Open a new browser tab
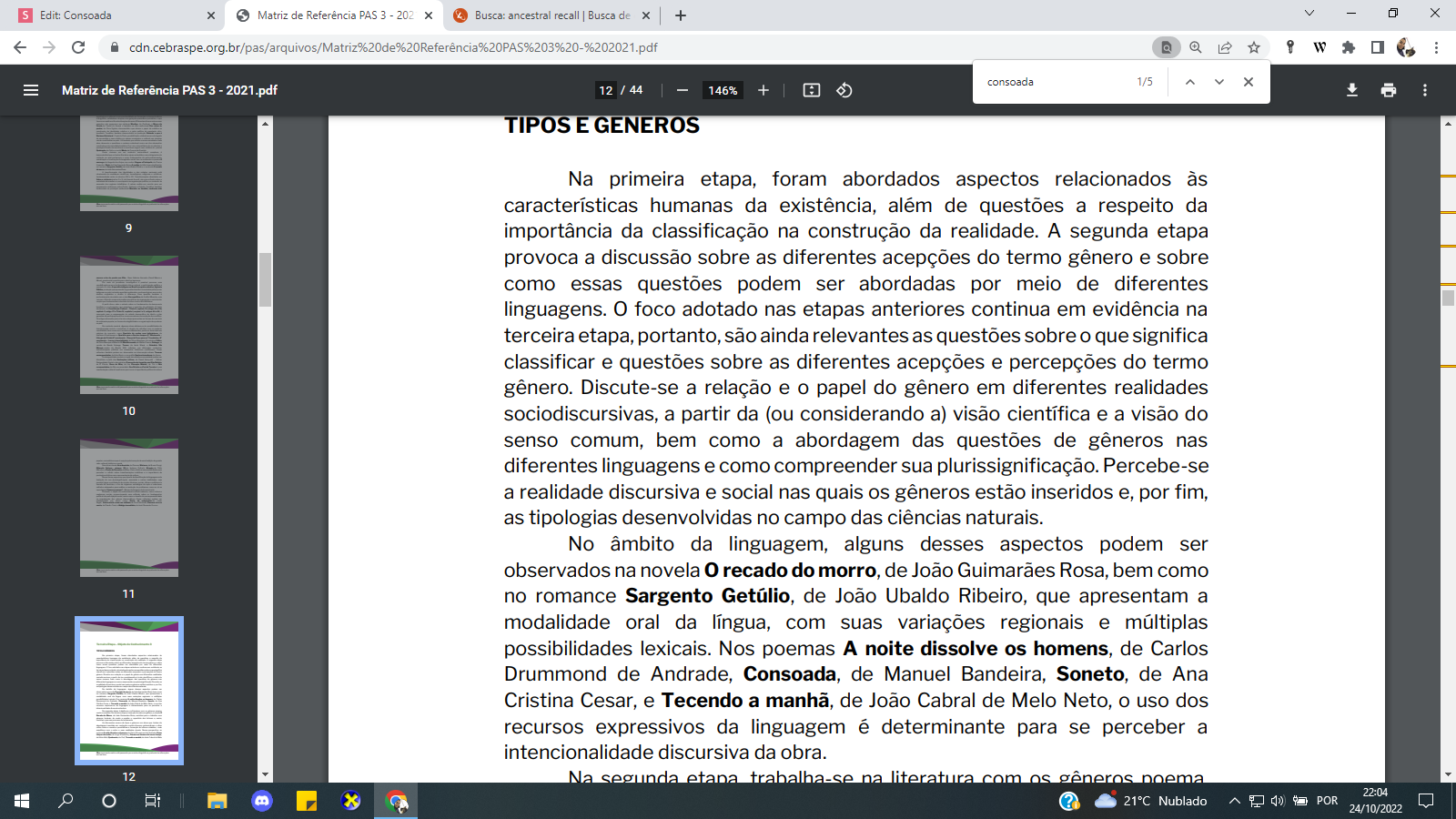This screenshot has height=819, width=1456. pos(681,15)
